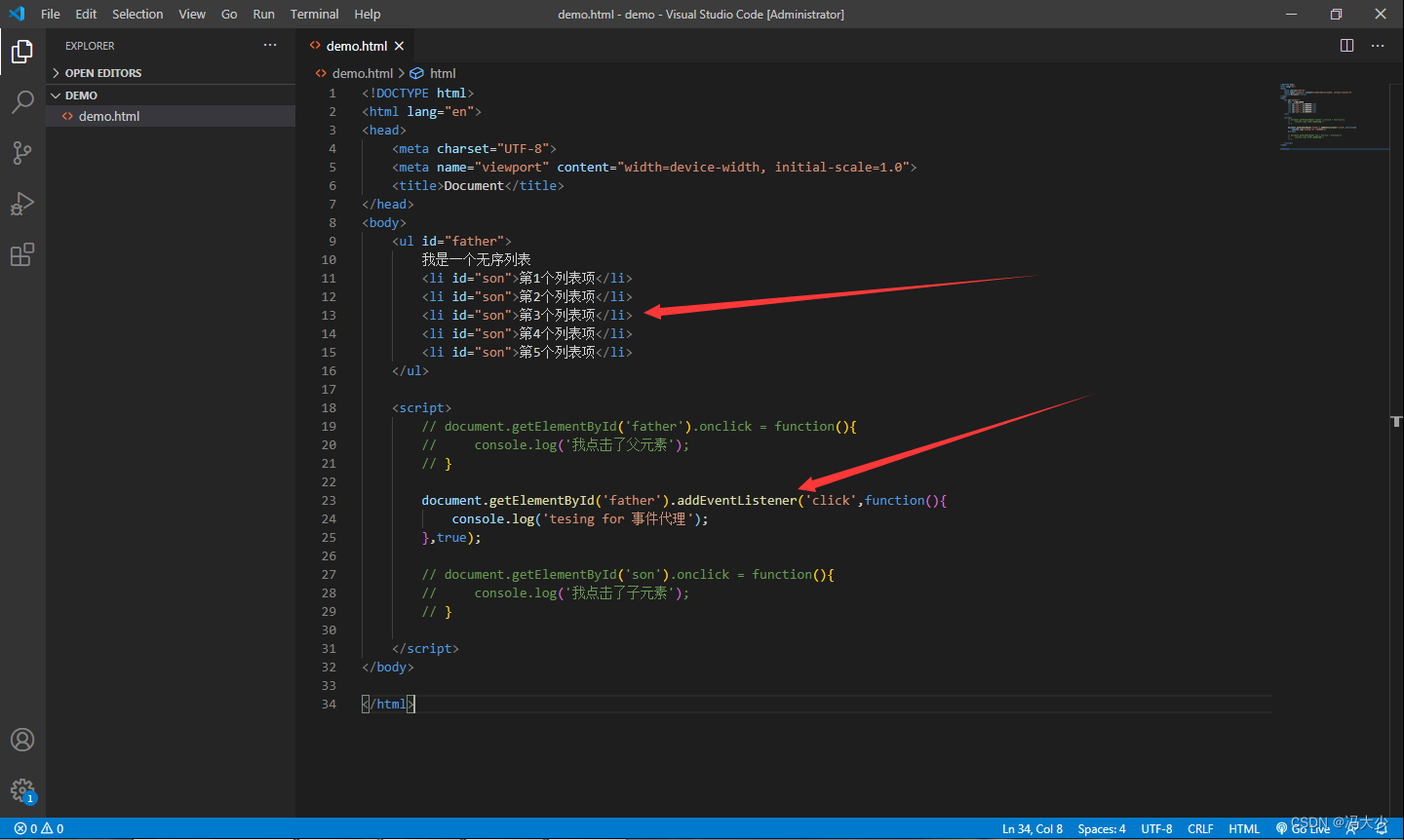The height and width of the screenshot is (840, 1404).
Task: Click the console.log 'tesing for' line
Action: [580, 518]
